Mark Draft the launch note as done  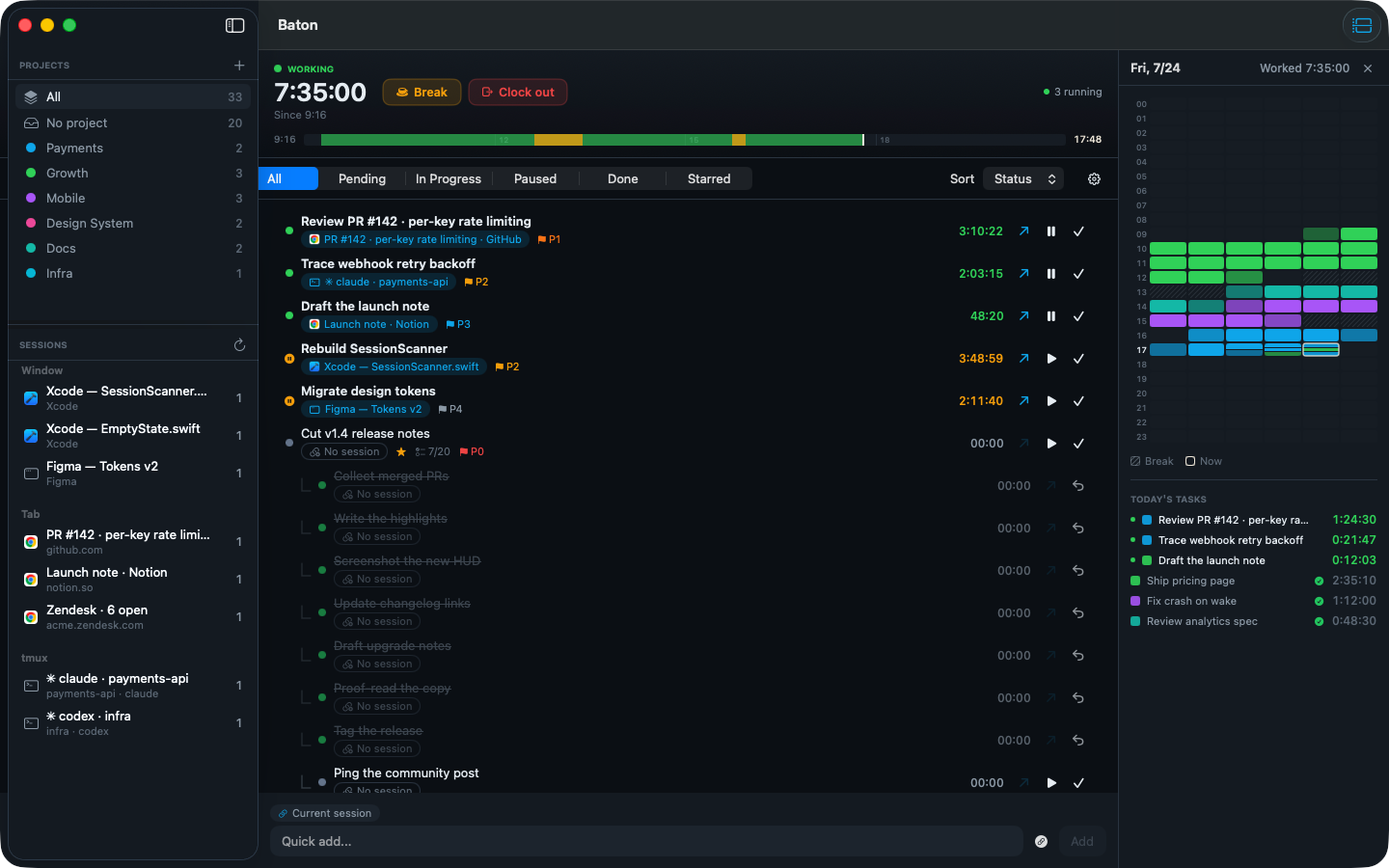(1078, 315)
